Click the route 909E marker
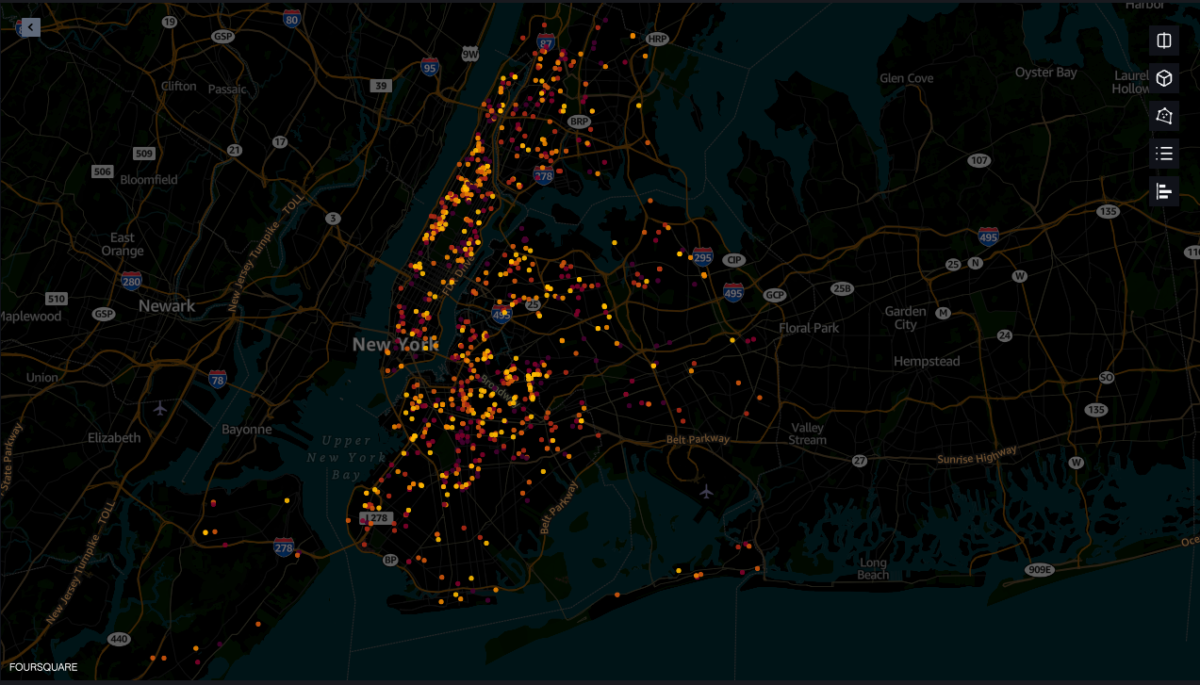 pos(1040,569)
